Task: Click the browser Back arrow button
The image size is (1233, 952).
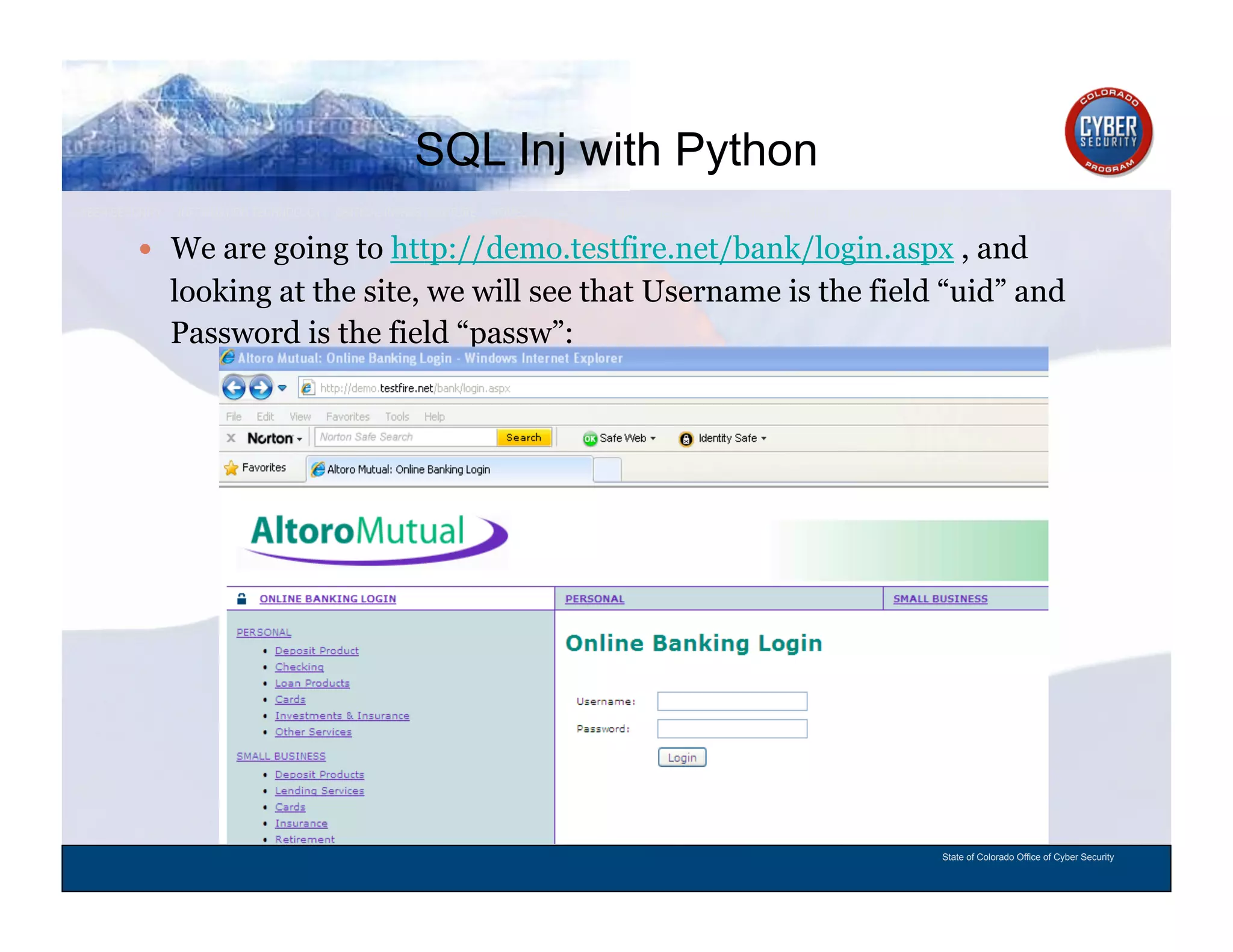Action: [234, 388]
